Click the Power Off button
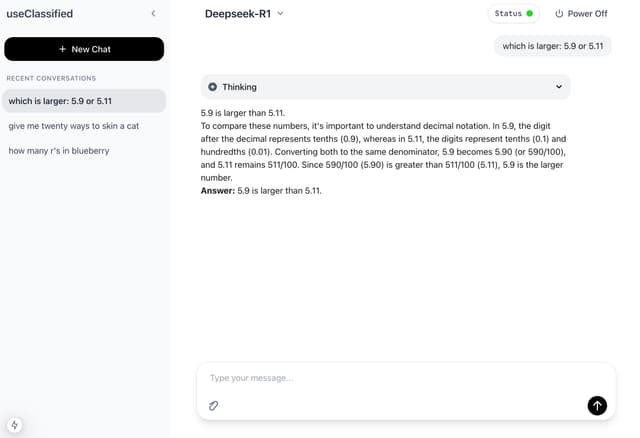 tap(581, 14)
